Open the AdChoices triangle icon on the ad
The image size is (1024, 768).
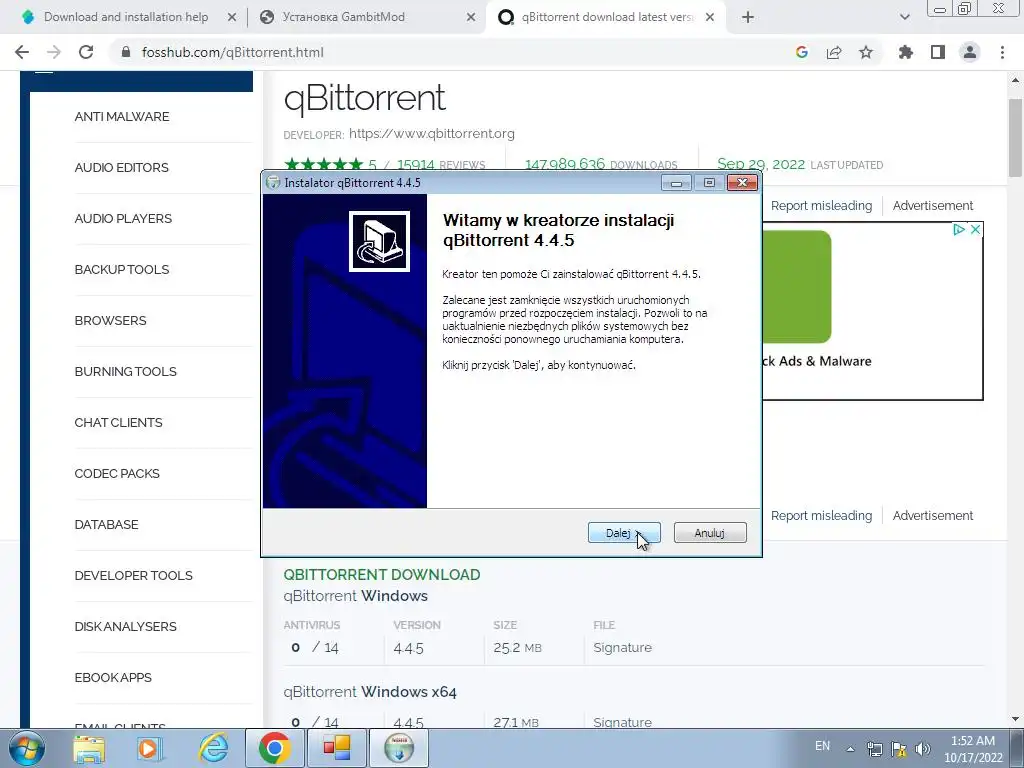(959, 229)
